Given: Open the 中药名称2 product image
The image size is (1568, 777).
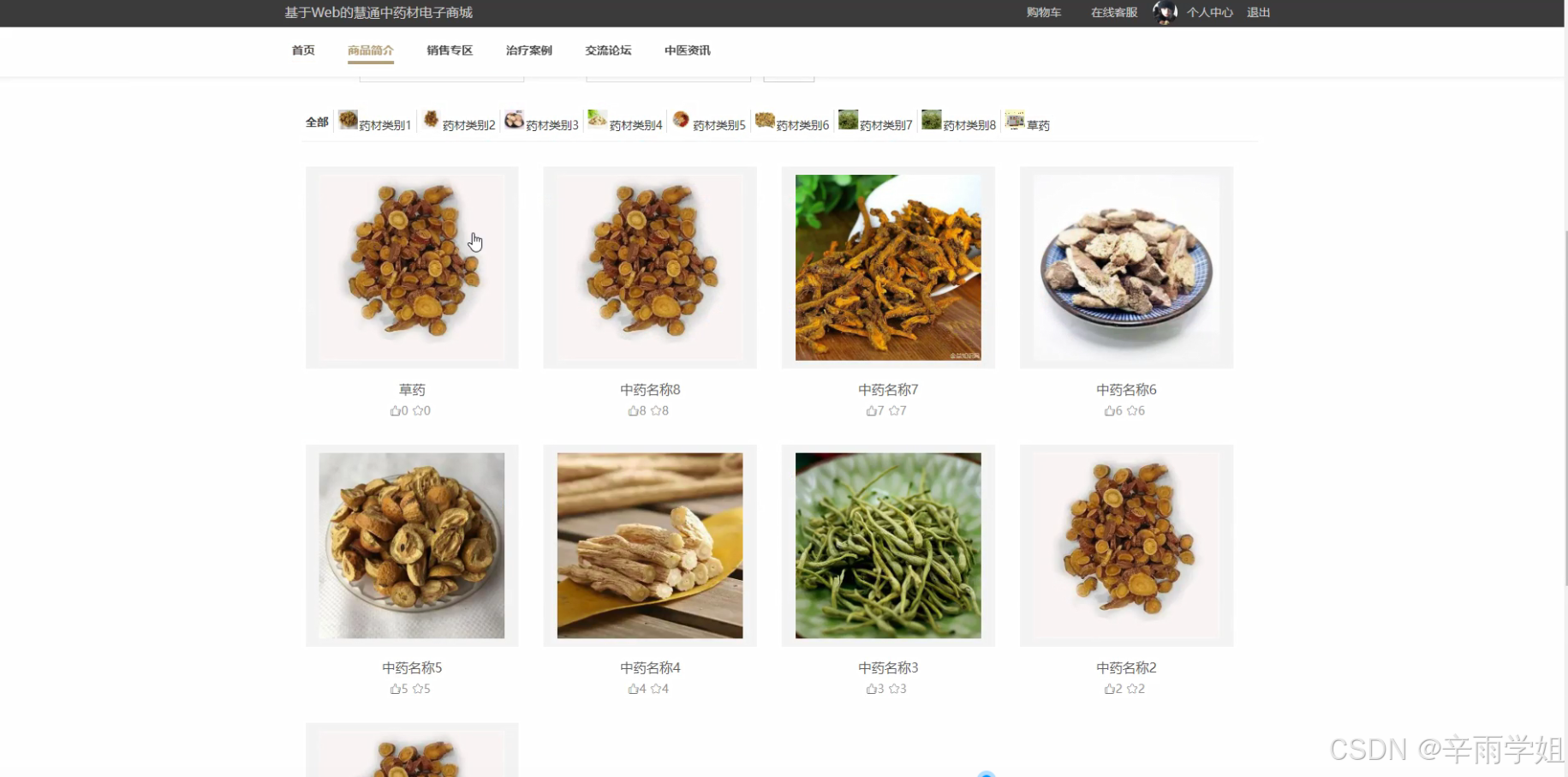Looking at the screenshot, I should [1126, 546].
